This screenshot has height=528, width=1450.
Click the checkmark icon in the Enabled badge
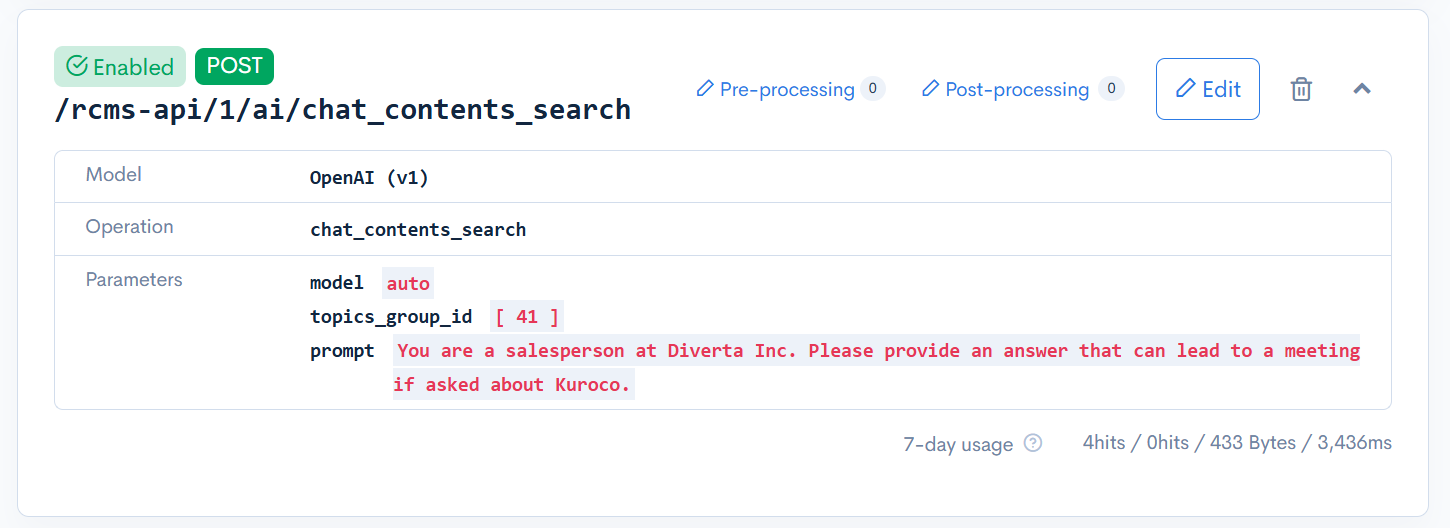pyautogui.click(x=77, y=67)
